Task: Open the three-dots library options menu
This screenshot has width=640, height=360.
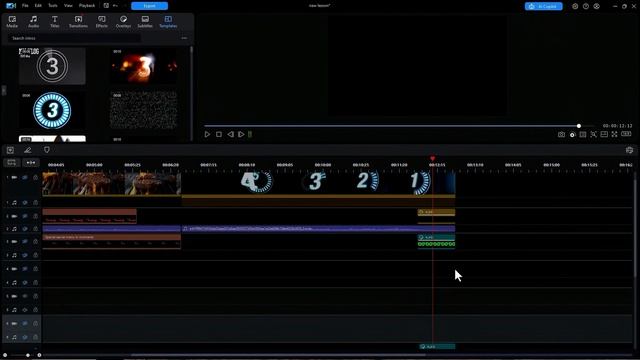Action: pyautogui.click(x=184, y=38)
